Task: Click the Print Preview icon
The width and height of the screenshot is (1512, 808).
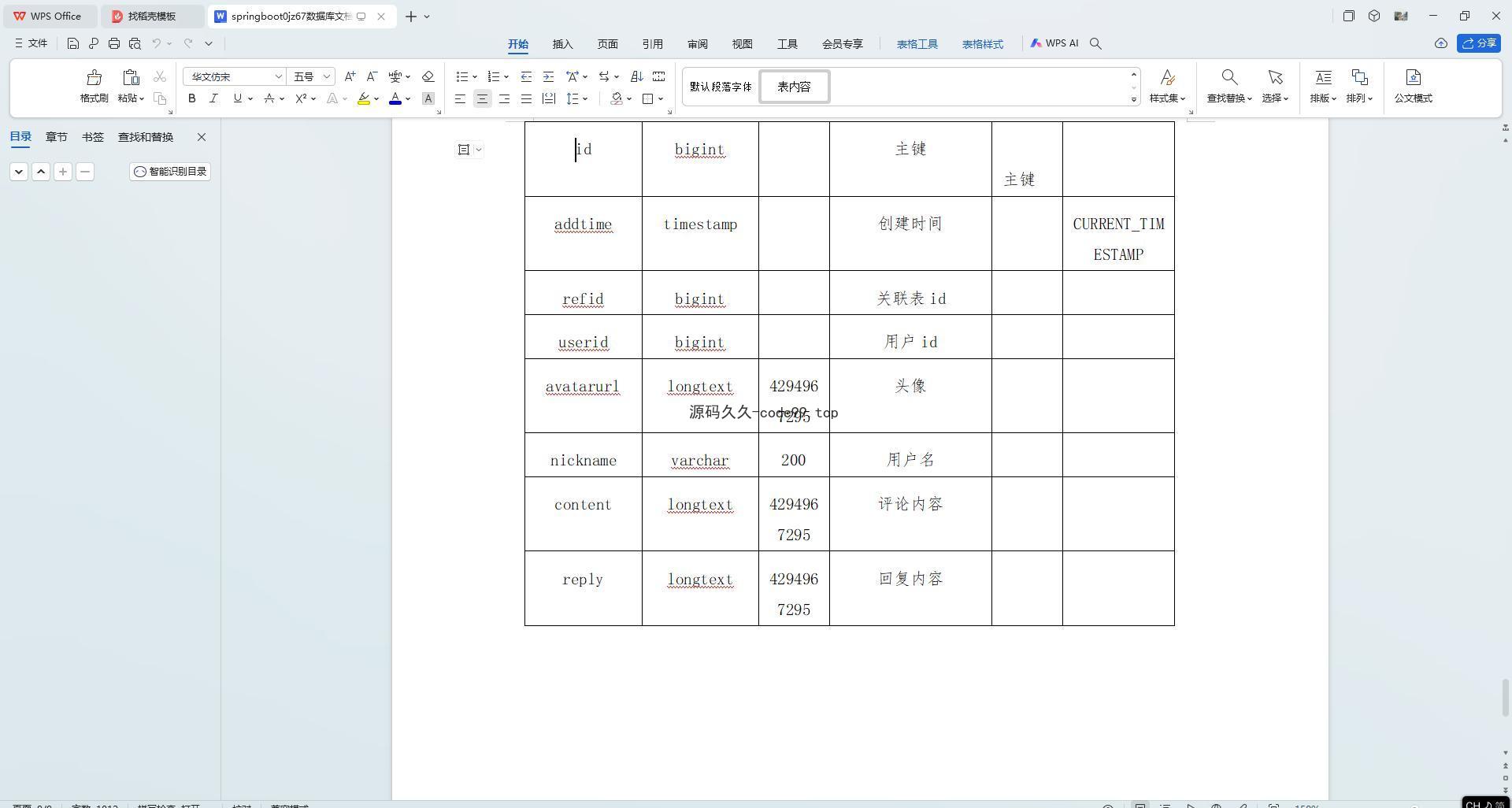Action: click(x=135, y=43)
